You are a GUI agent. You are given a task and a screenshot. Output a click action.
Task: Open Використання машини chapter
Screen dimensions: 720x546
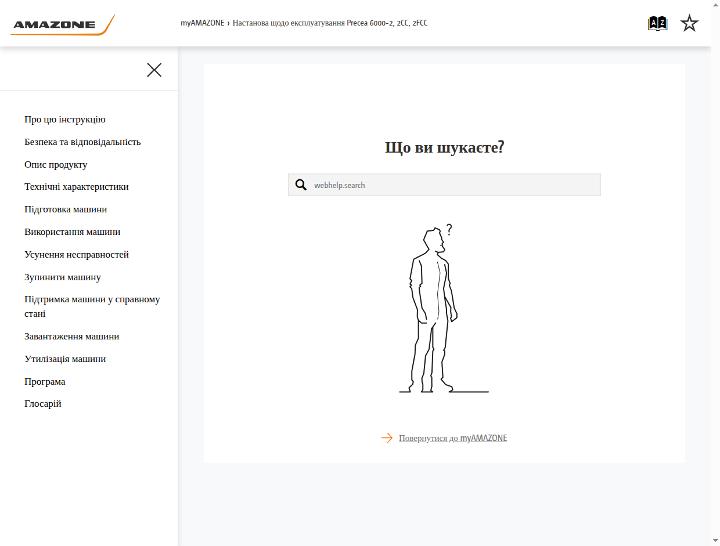(x=72, y=232)
